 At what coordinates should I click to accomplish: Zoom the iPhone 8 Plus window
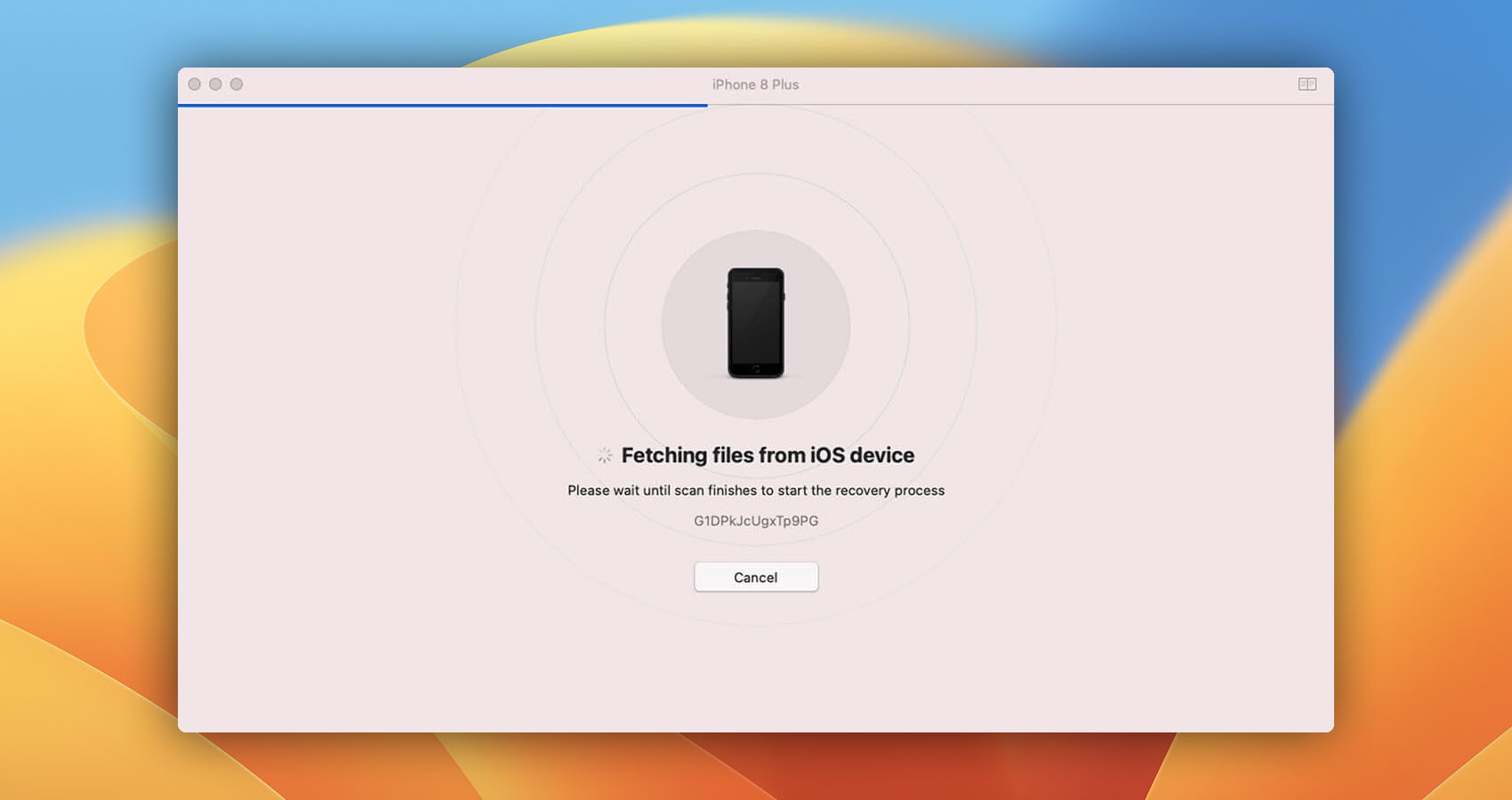pyautogui.click(x=237, y=84)
